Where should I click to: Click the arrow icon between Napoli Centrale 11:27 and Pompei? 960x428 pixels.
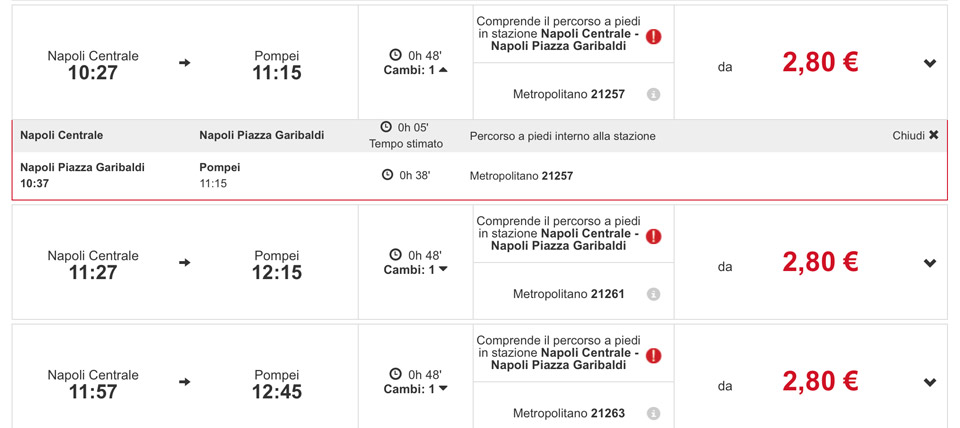coord(184,263)
